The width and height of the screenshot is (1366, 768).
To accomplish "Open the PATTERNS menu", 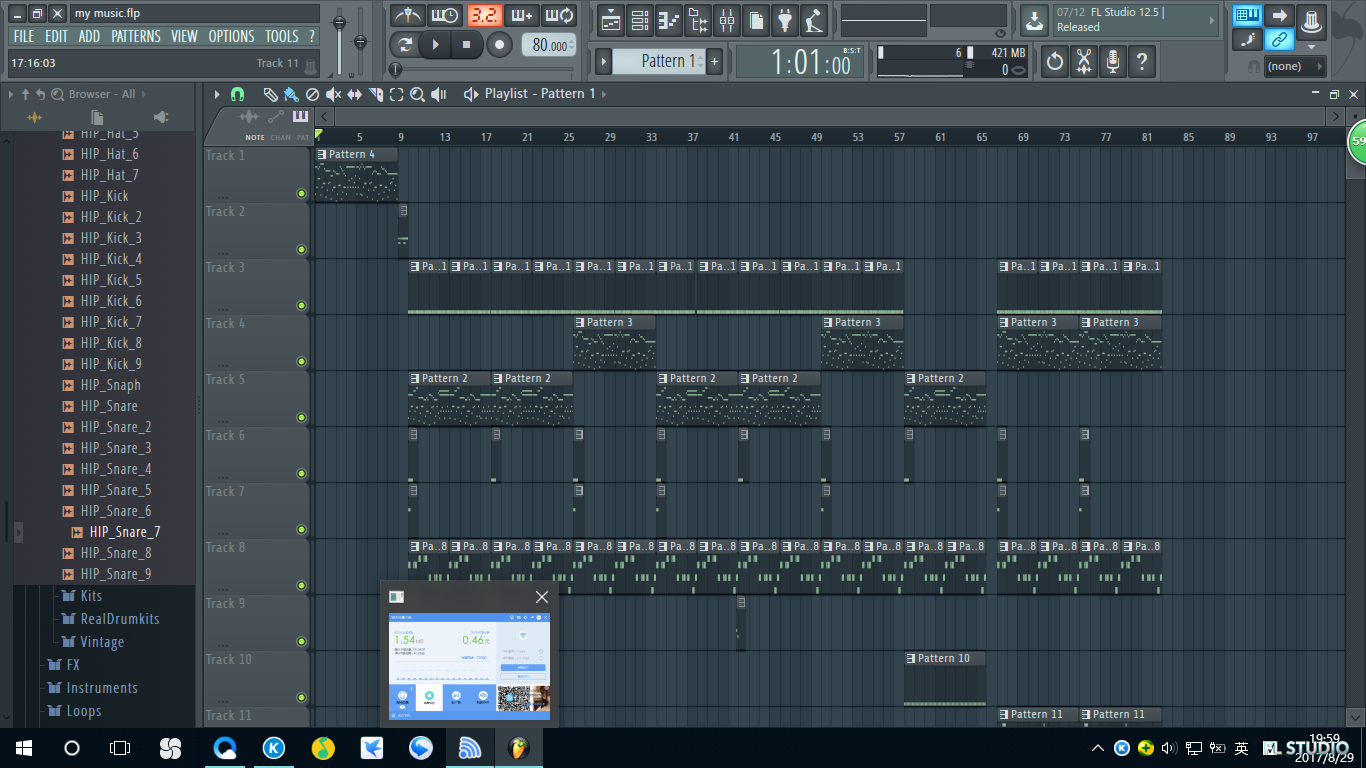I will [136, 36].
